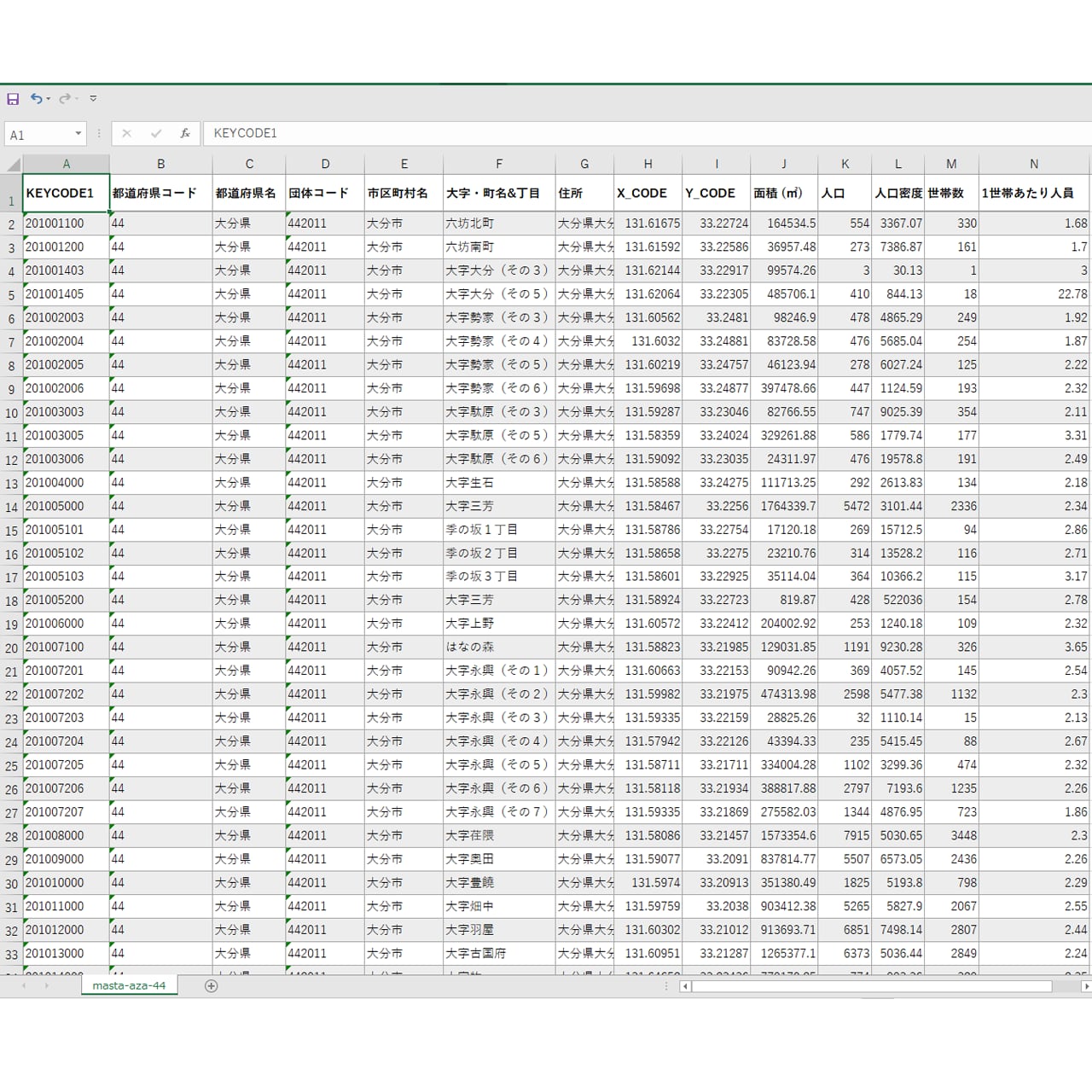Click the Undo arrow icon
The width and height of the screenshot is (1092, 1092).
[x=36, y=99]
